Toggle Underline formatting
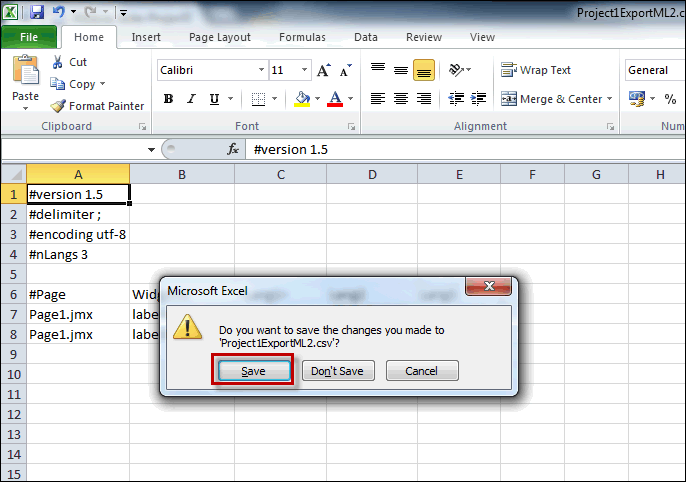 pos(214,99)
